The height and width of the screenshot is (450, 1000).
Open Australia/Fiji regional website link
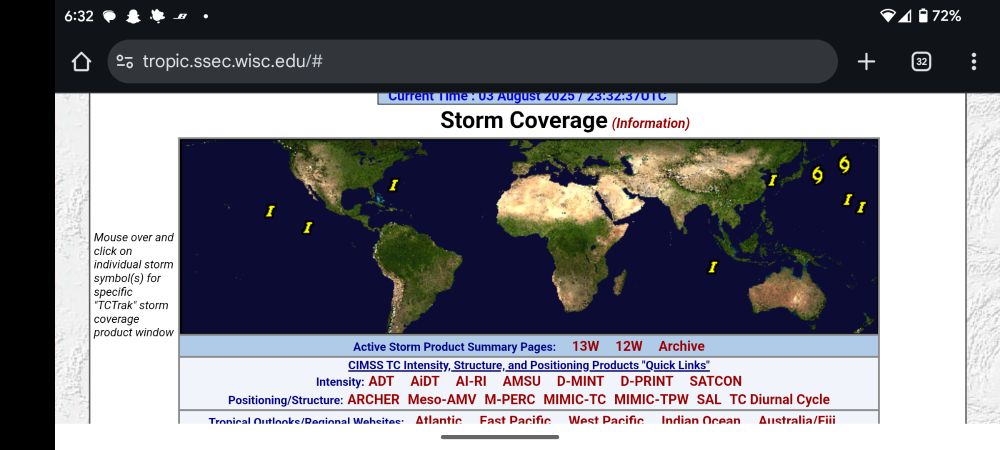[797, 420]
